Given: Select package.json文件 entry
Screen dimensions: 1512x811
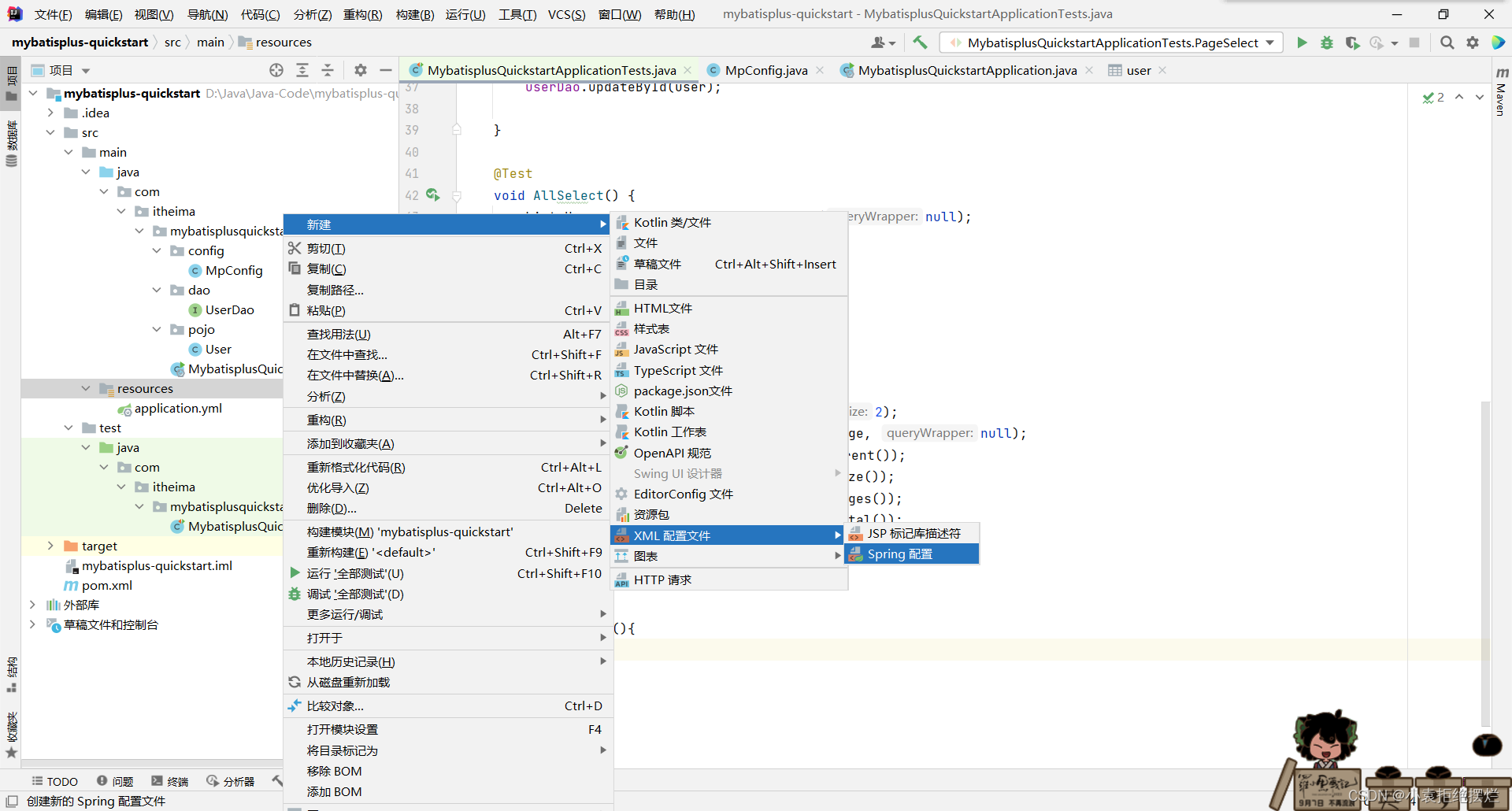Looking at the screenshot, I should 729,391.
